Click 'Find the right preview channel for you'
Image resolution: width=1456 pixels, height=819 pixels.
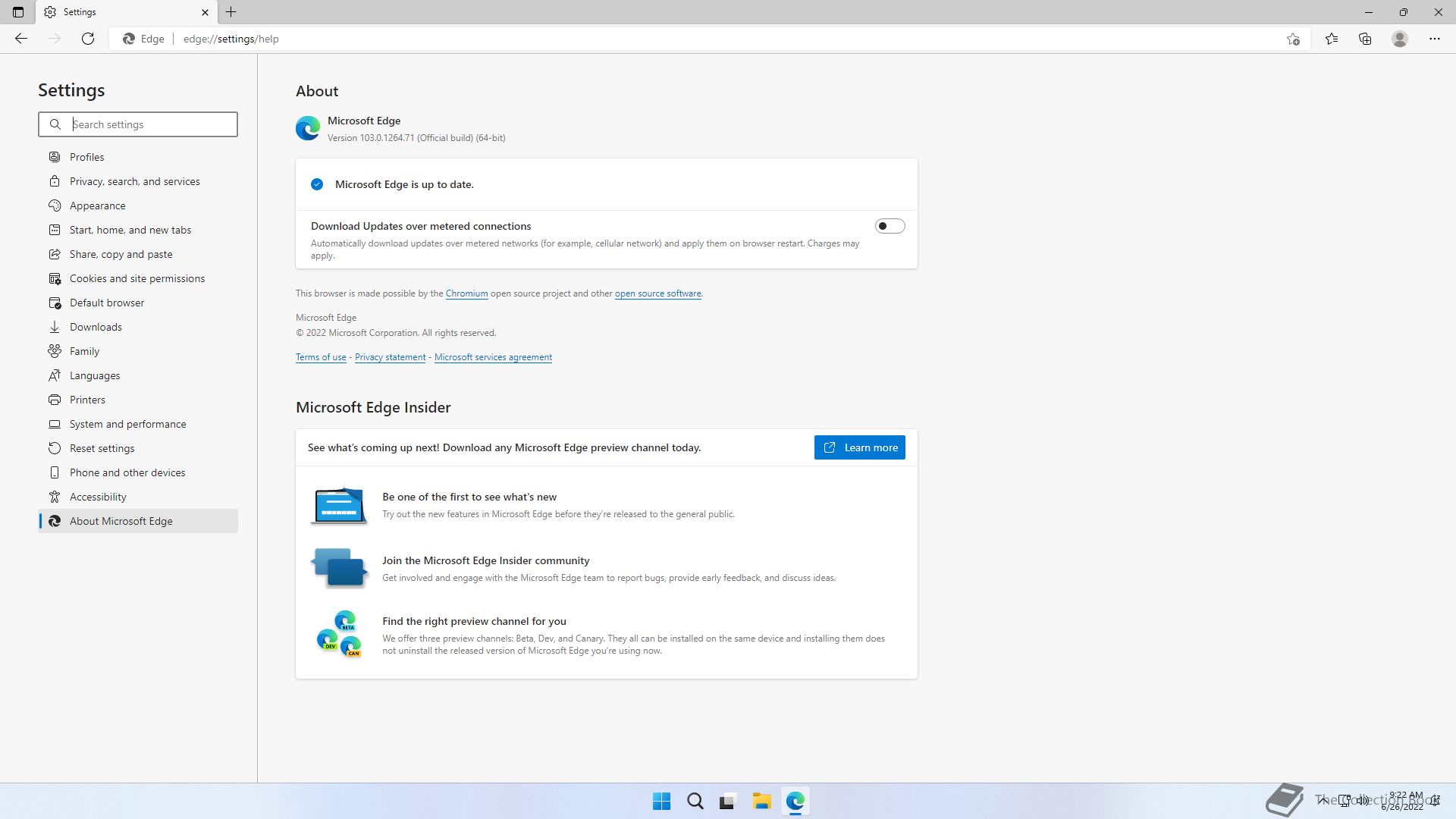coord(474,621)
